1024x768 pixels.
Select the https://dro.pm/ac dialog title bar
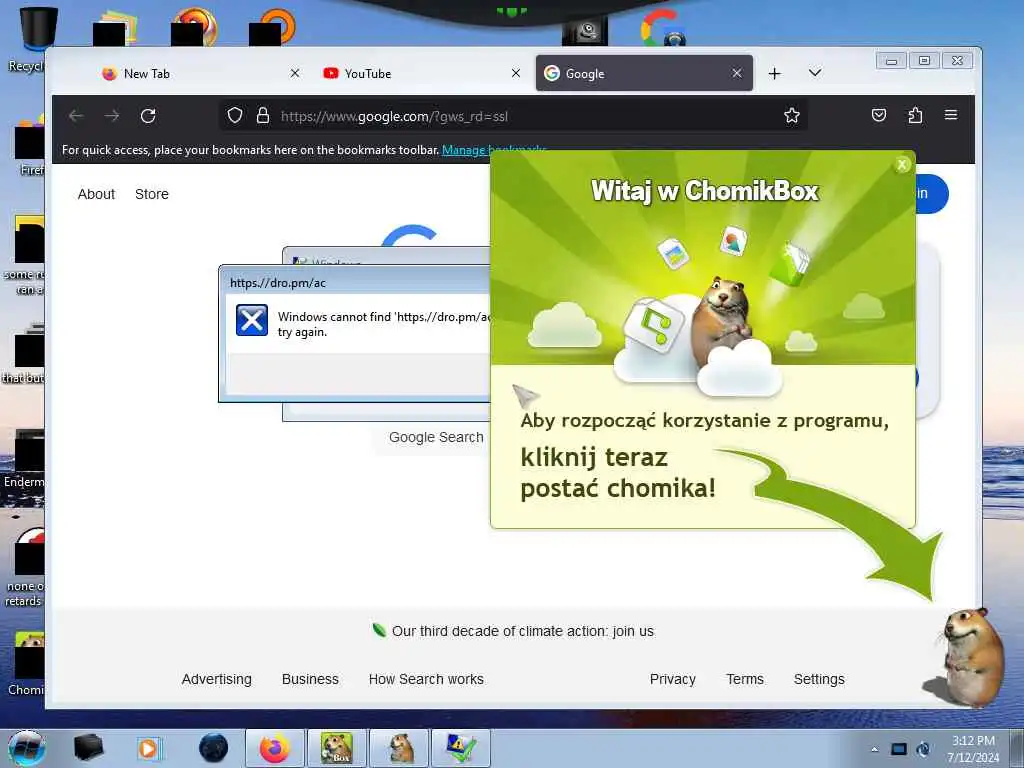coord(355,282)
